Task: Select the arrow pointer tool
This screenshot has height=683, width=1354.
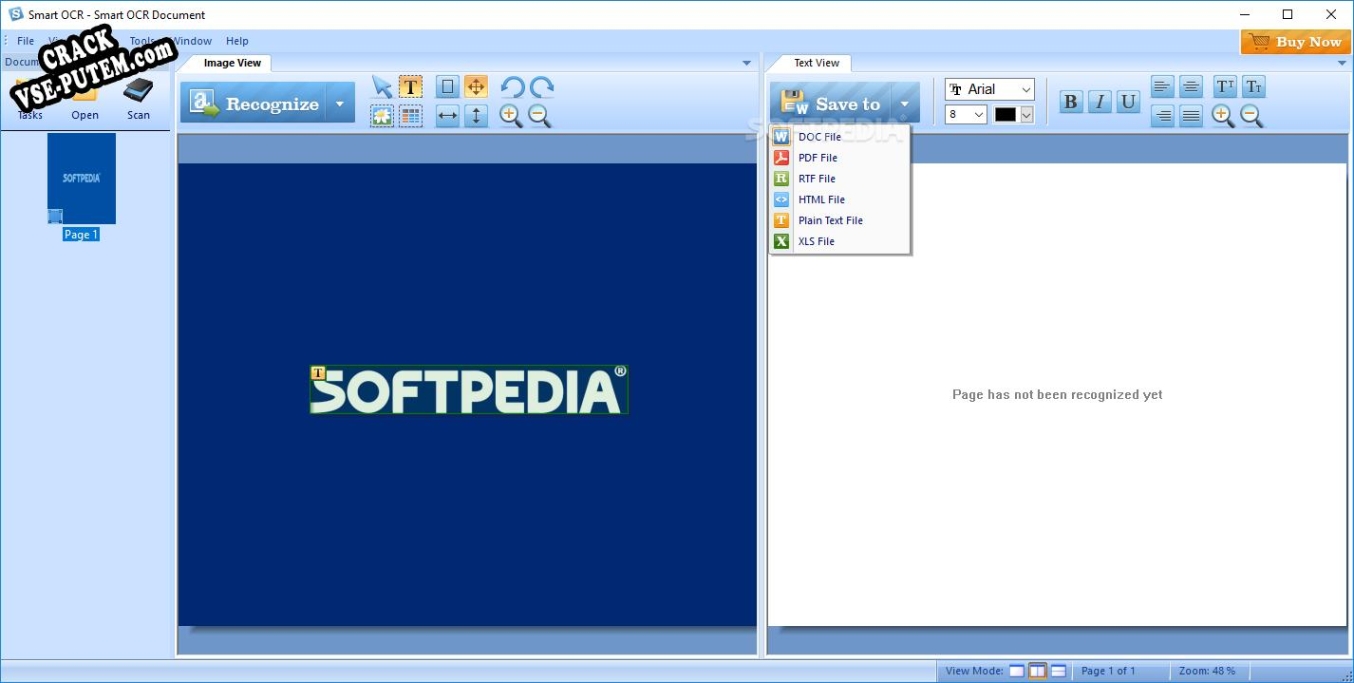Action: point(382,87)
